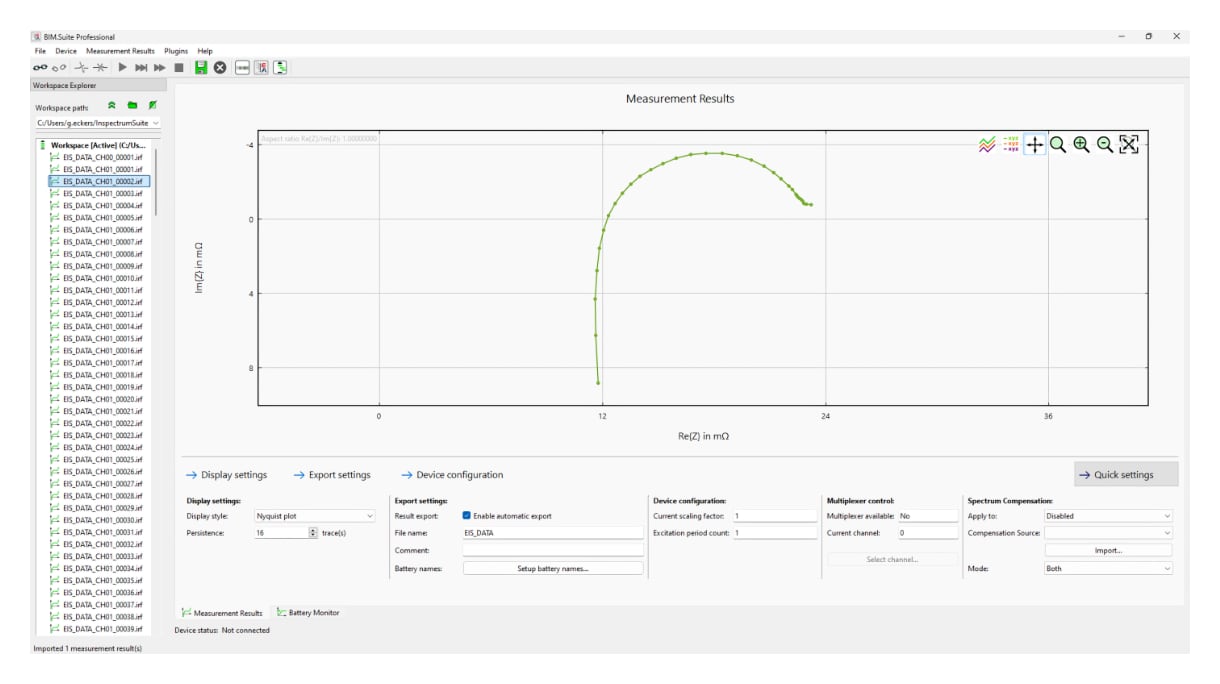Select file EIS_DATA_CH01_00030.irf

click(101, 520)
